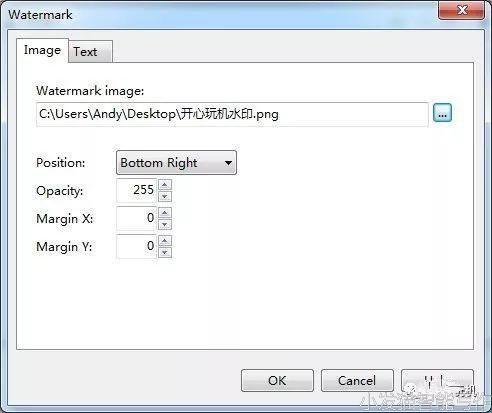This screenshot has width=492, height=413.
Task: Click the Position dropdown arrow
Action: click(228, 163)
